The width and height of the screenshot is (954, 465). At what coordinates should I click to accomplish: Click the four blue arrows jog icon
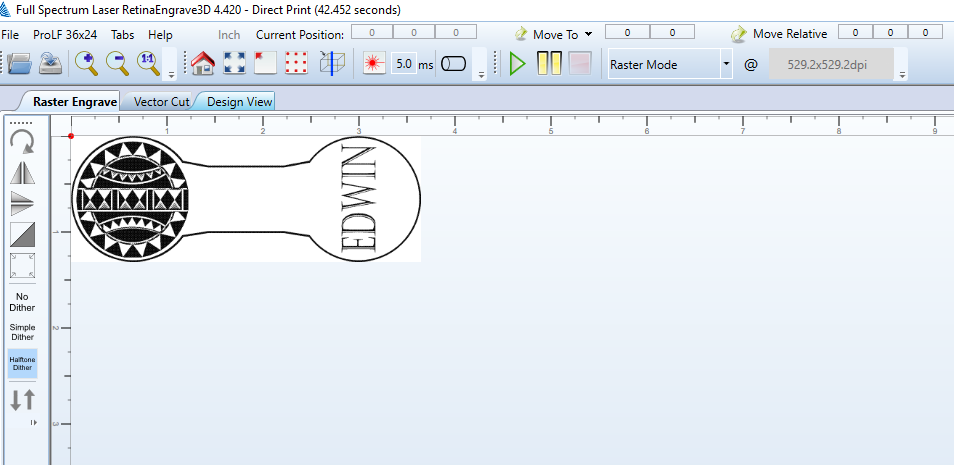(x=234, y=63)
